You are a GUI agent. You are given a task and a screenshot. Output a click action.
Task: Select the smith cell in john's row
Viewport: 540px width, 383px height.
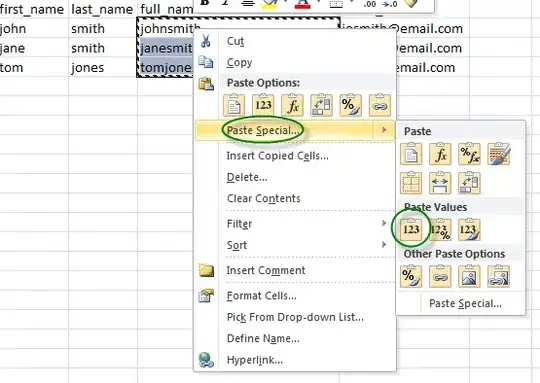[x=103, y=28]
